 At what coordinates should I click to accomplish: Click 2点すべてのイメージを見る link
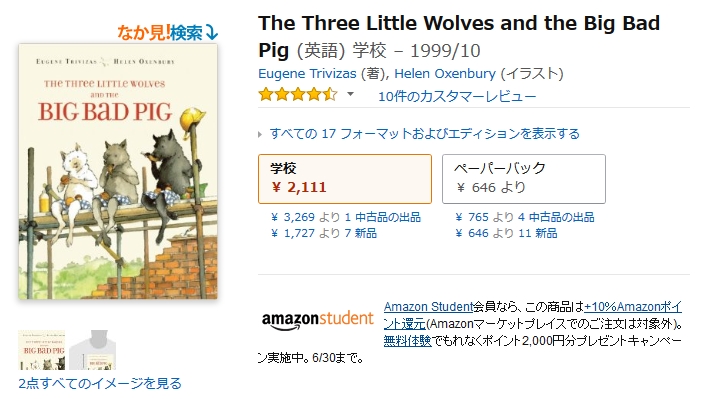pos(100,384)
